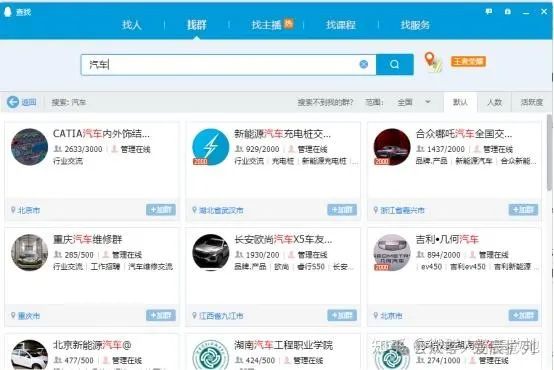
Task: Click 搜索不到我的群? link
Action: [x=325, y=102]
